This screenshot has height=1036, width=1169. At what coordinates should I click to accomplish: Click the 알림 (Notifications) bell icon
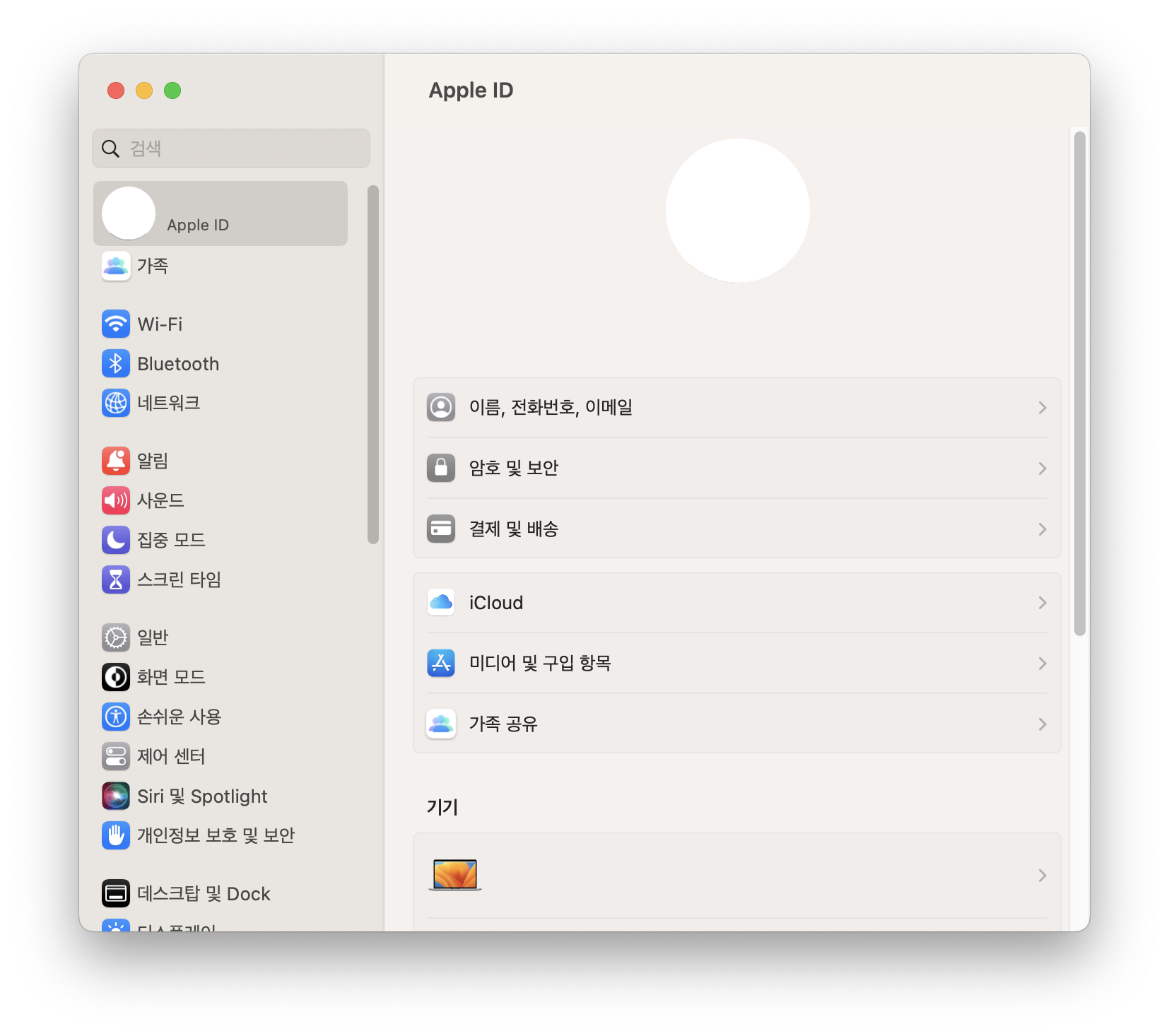pyautogui.click(x=117, y=461)
